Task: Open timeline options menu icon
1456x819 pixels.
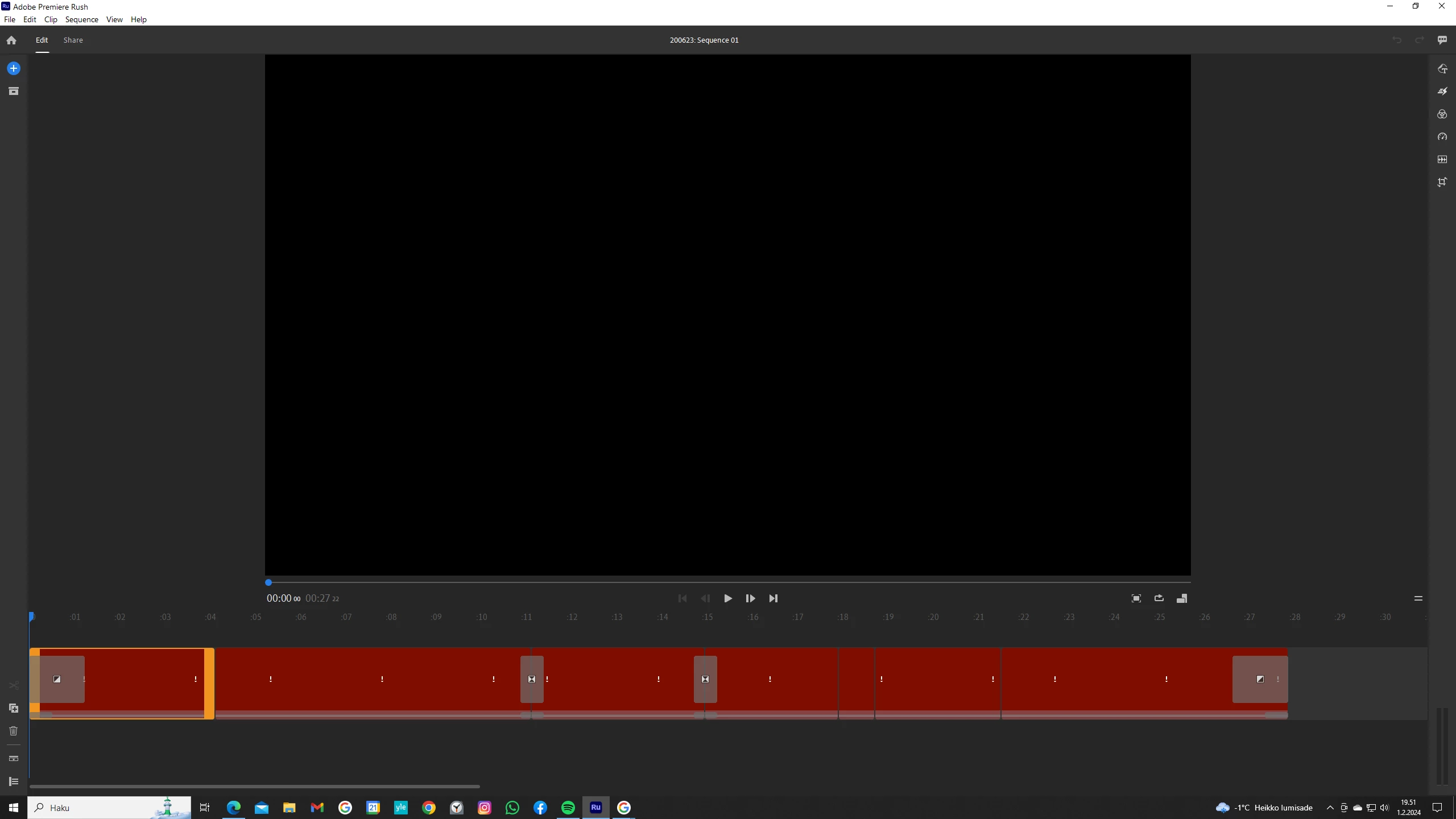Action: tap(1418, 598)
